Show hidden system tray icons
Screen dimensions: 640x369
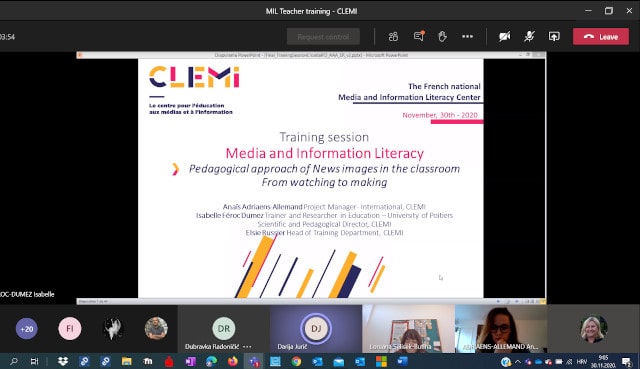click(518, 362)
